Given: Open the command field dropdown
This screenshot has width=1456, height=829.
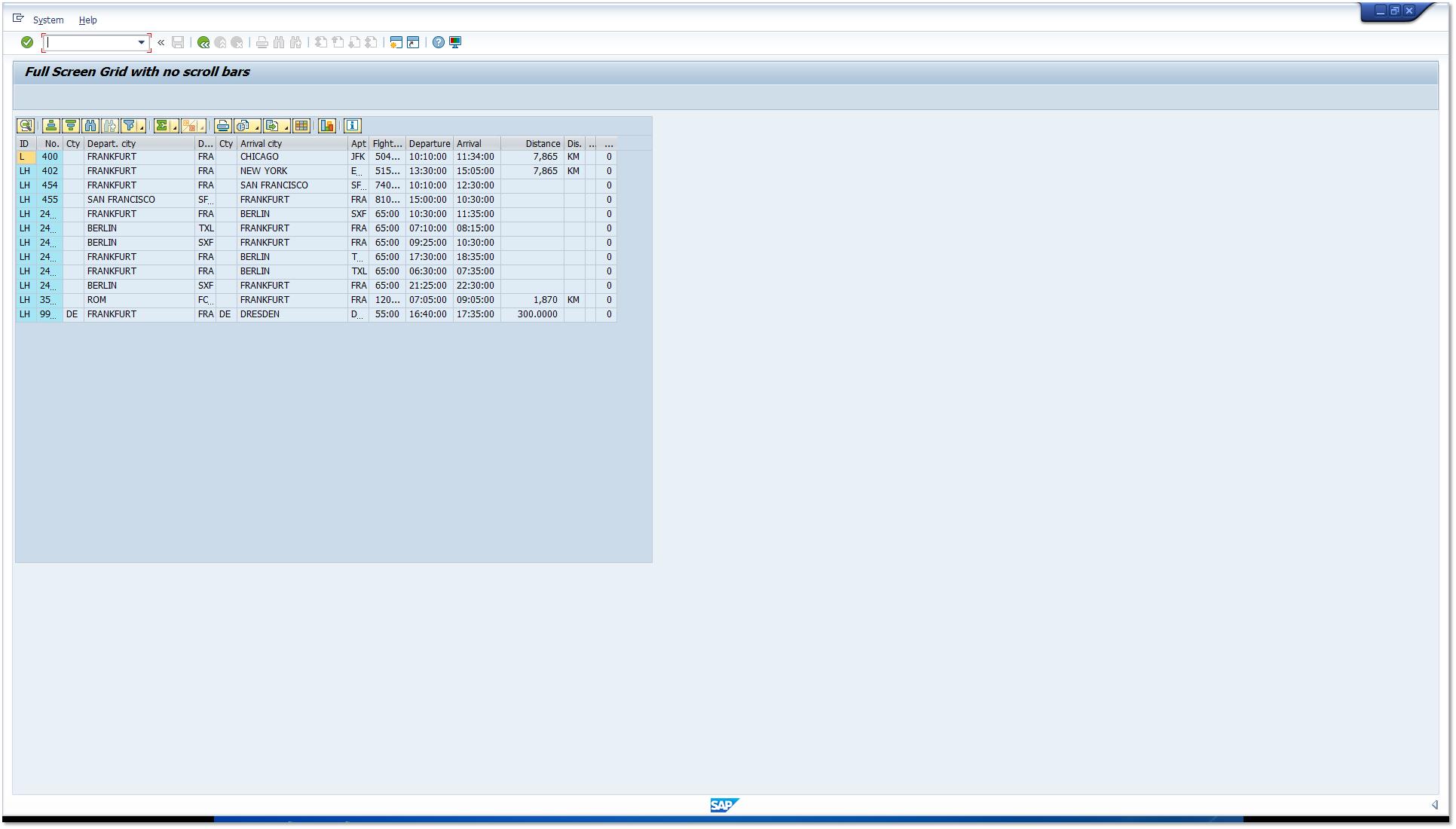Looking at the screenshot, I should (140, 41).
